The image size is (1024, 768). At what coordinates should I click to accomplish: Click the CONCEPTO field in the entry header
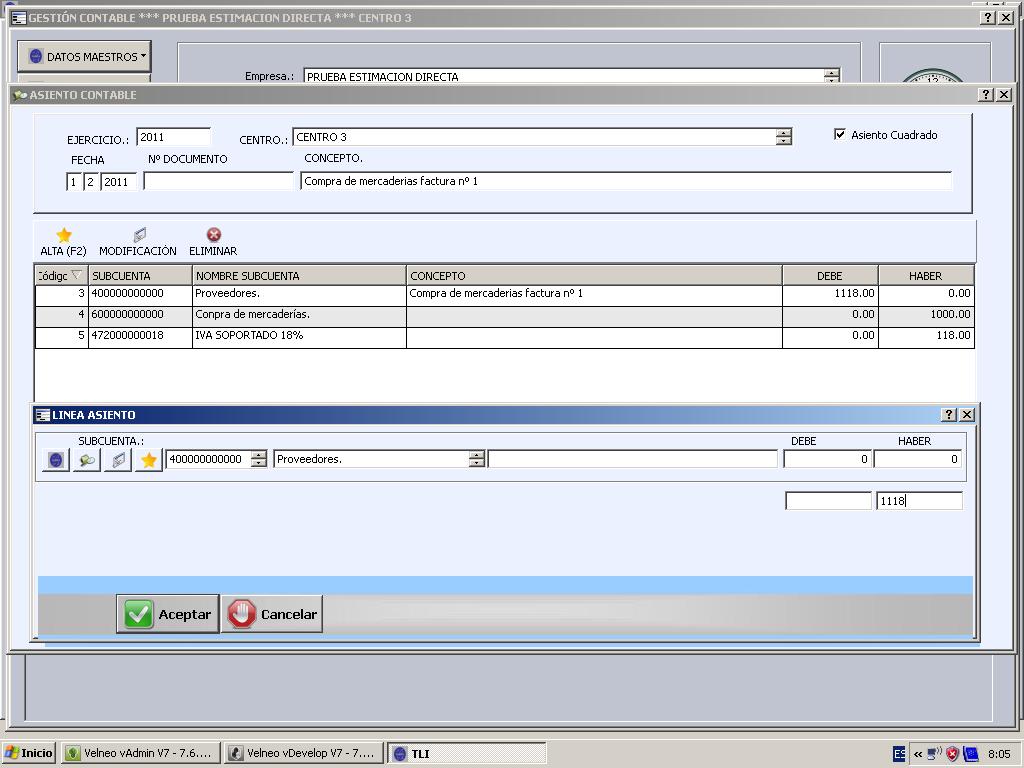point(626,182)
